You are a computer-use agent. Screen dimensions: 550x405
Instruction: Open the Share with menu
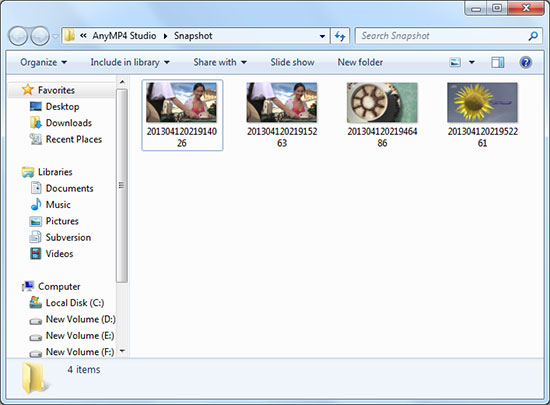click(x=220, y=62)
